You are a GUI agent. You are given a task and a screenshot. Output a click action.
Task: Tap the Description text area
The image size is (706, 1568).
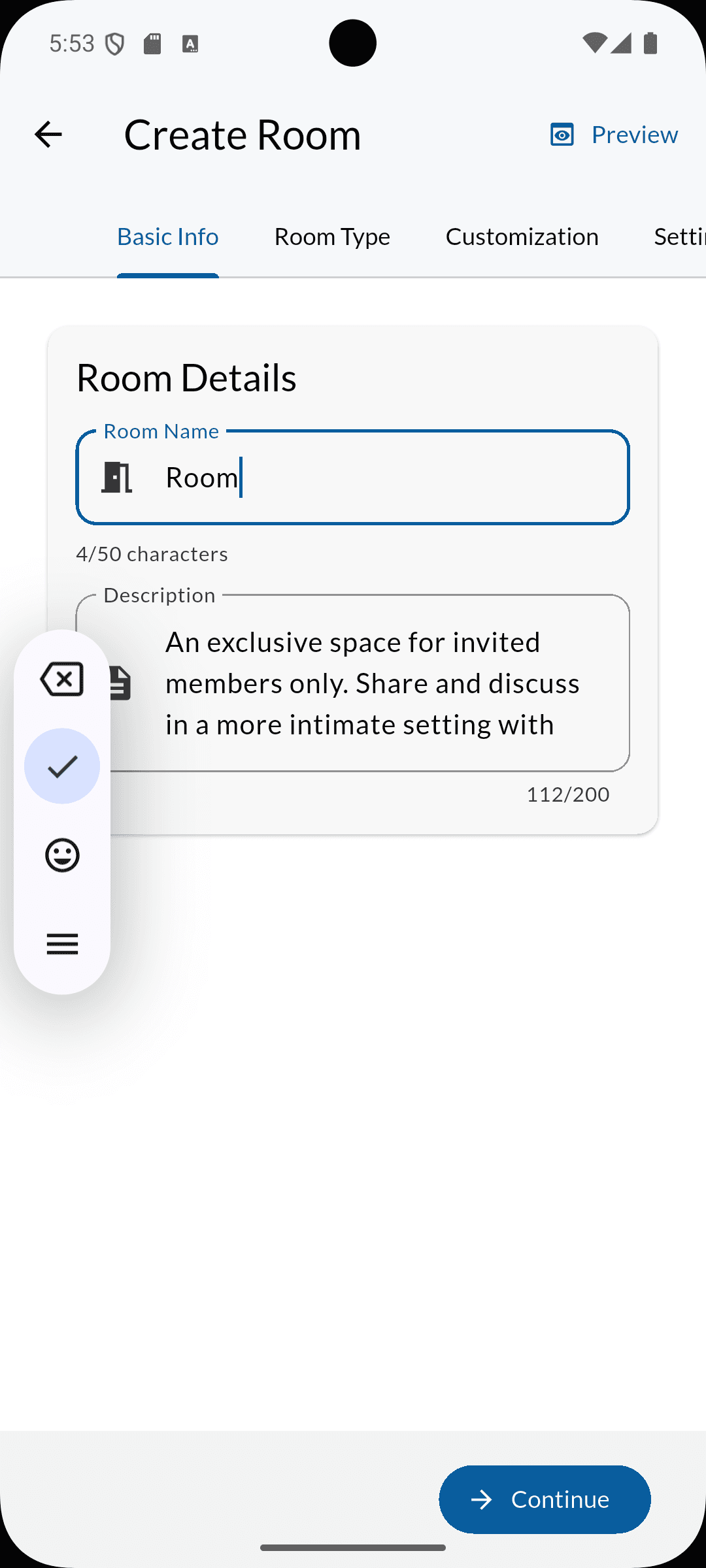click(x=353, y=683)
